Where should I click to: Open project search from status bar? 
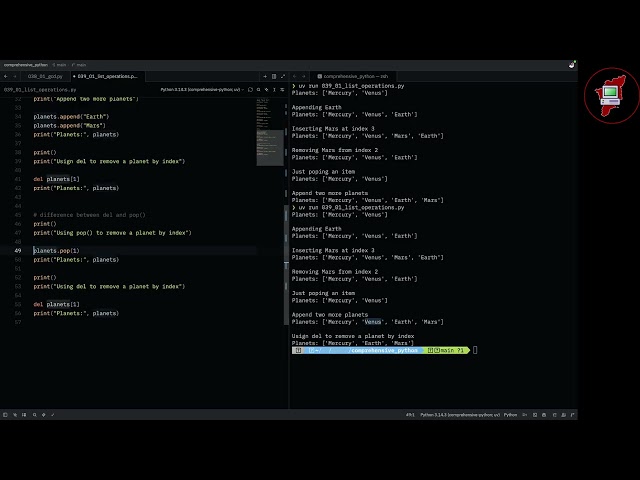(x=35, y=415)
